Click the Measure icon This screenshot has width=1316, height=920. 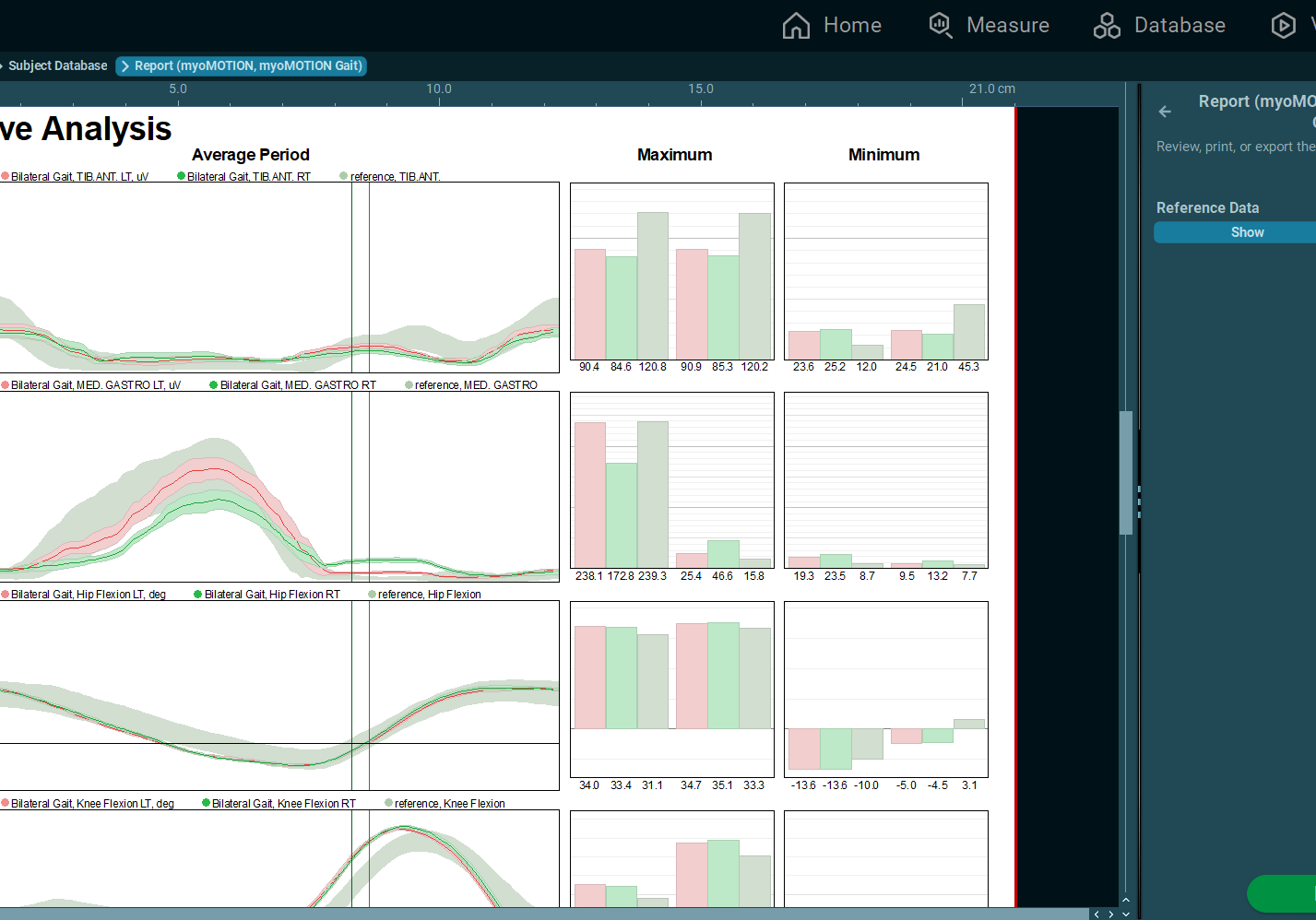click(x=940, y=25)
